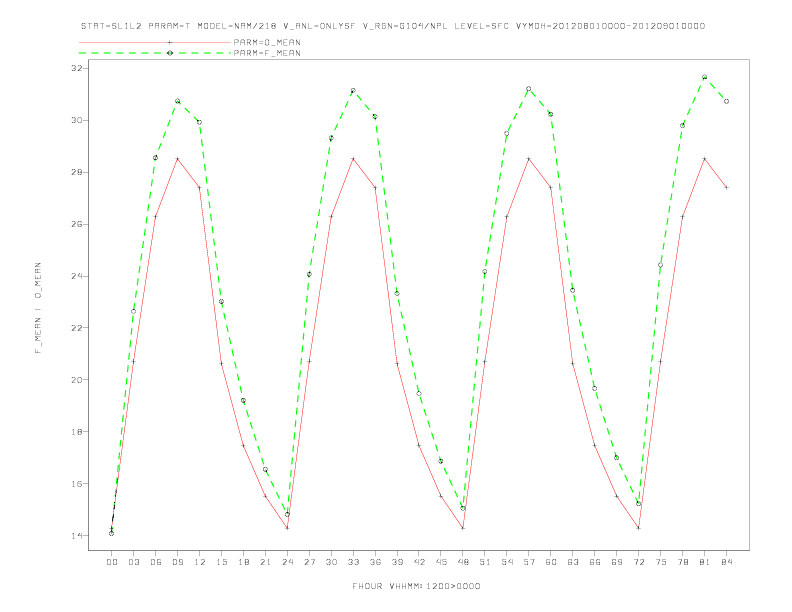
Task: Click the plus marker on the O_MEAN legend line
Action: point(170,42)
